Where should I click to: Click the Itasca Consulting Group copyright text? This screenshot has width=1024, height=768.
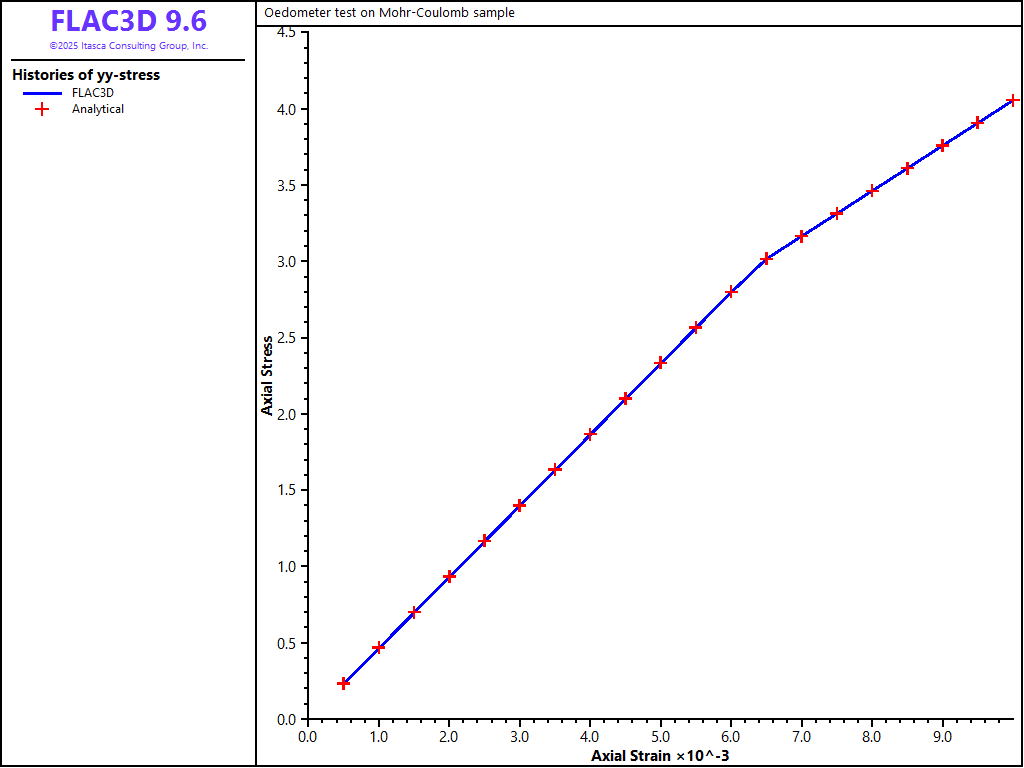pyautogui.click(x=128, y=46)
